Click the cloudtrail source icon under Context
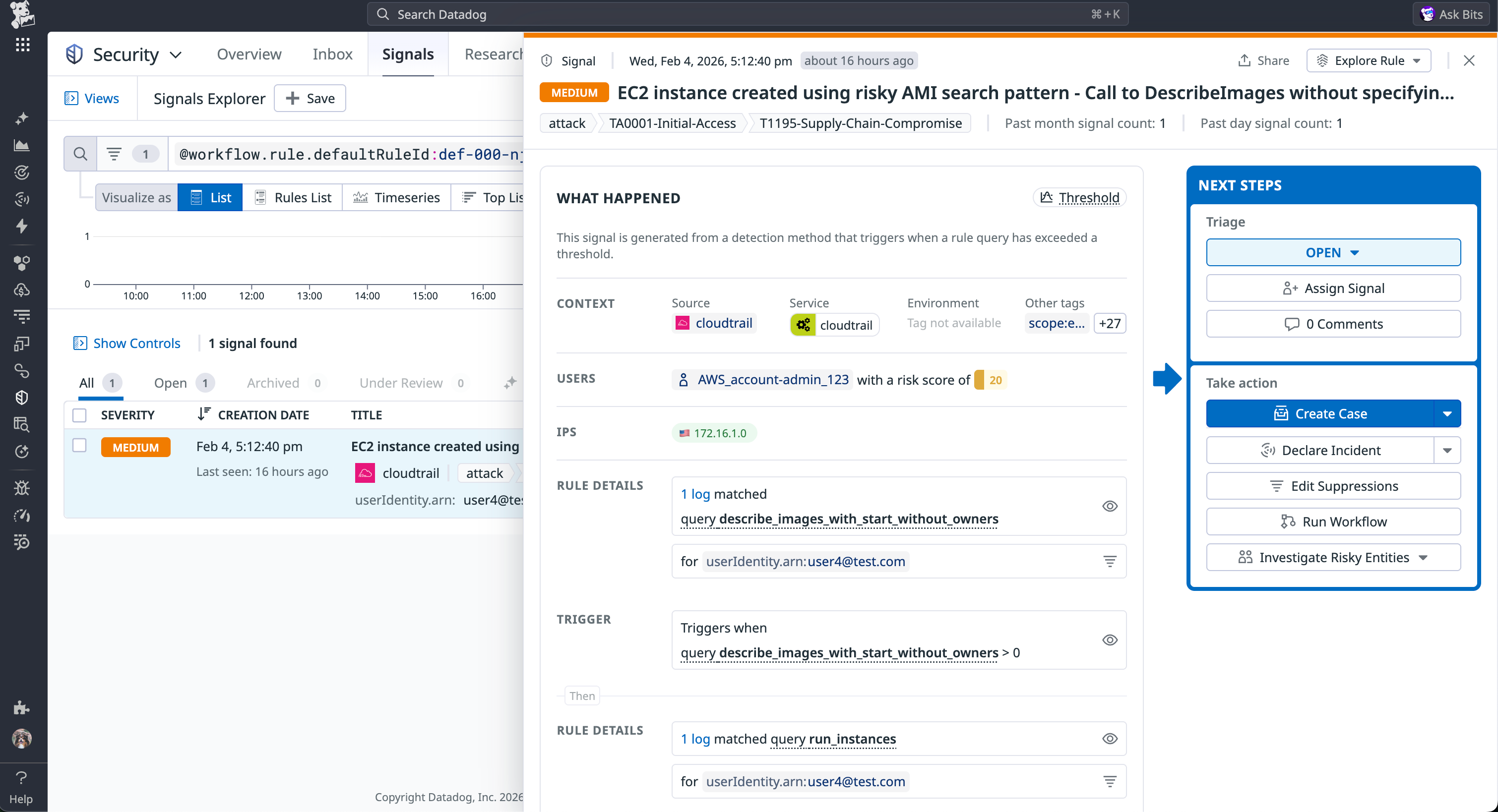1498x812 pixels. point(682,323)
